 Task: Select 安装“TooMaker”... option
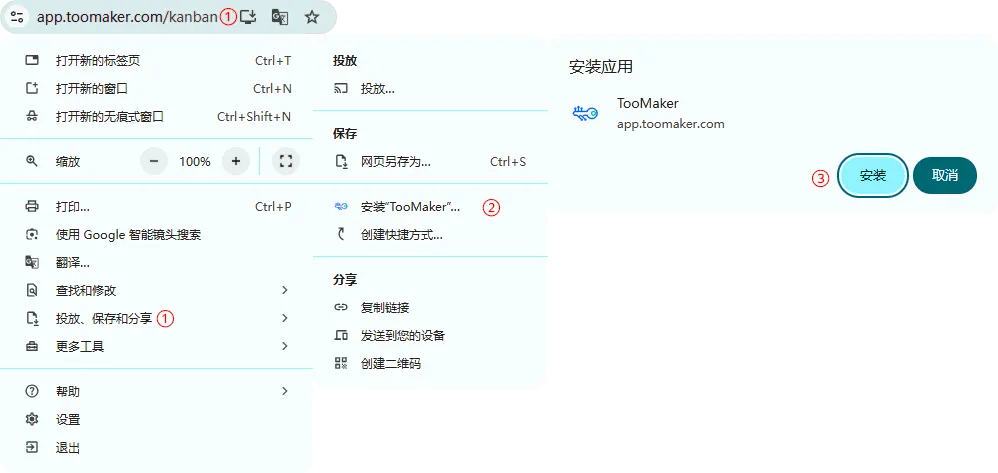click(x=430, y=207)
